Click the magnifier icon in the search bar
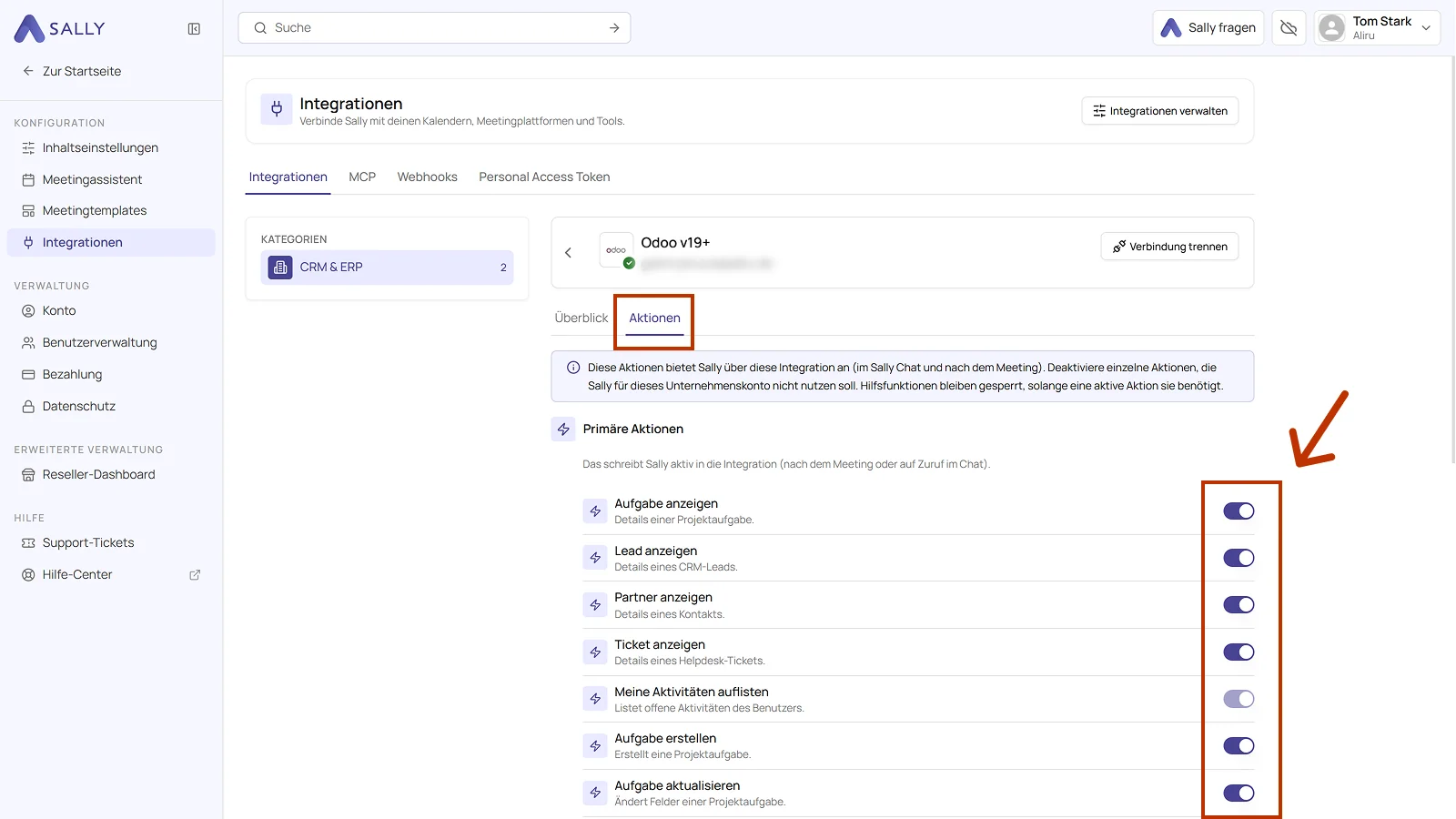The width and height of the screenshot is (1456, 819). coord(260,28)
